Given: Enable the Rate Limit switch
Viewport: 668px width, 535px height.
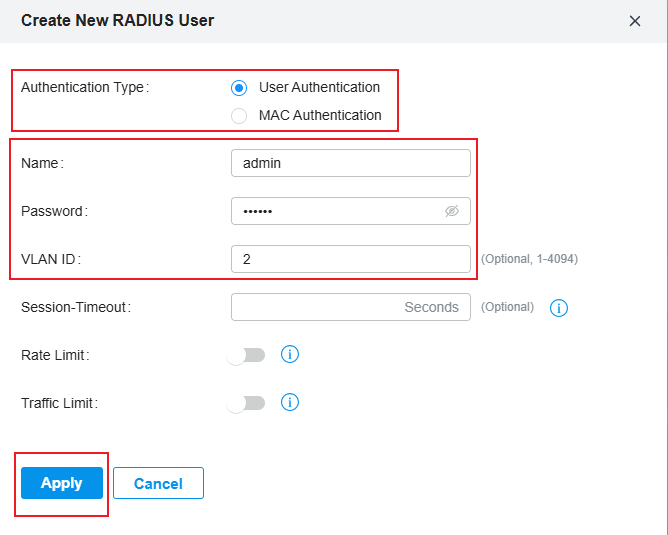Looking at the screenshot, I should coord(246,355).
